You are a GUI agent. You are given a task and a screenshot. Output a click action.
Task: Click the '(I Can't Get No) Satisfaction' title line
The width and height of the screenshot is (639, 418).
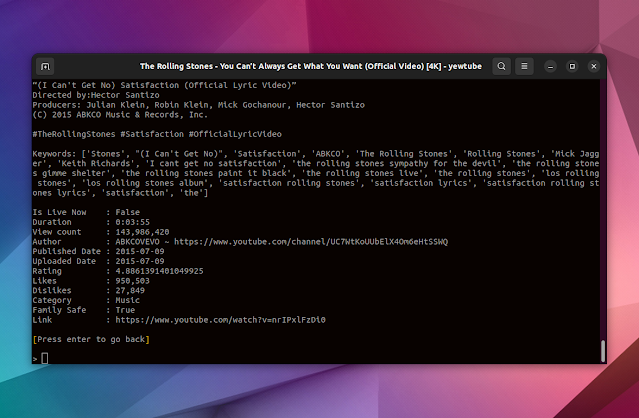pyautogui.click(x=164, y=85)
